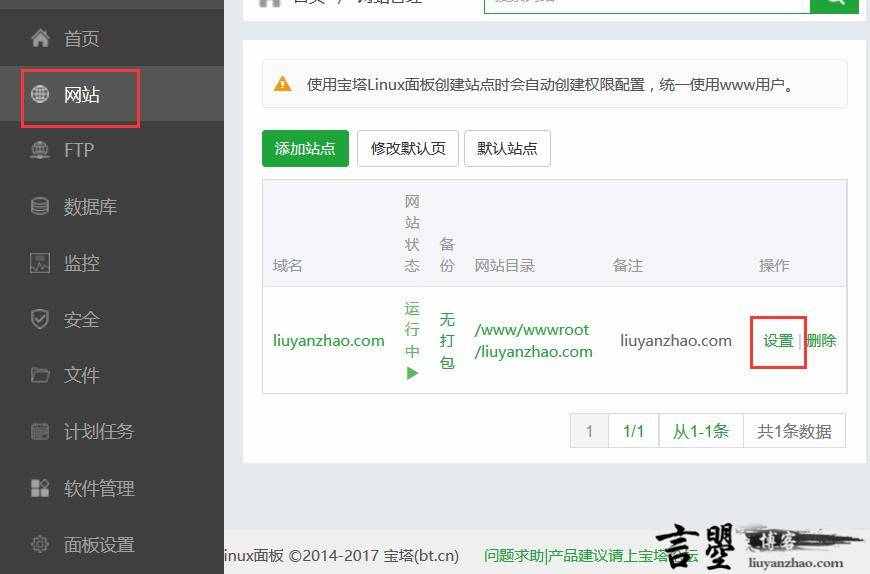Click the globe icon beside 网站
Viewport: 870px width, 574px height.
tap(40, 94)
